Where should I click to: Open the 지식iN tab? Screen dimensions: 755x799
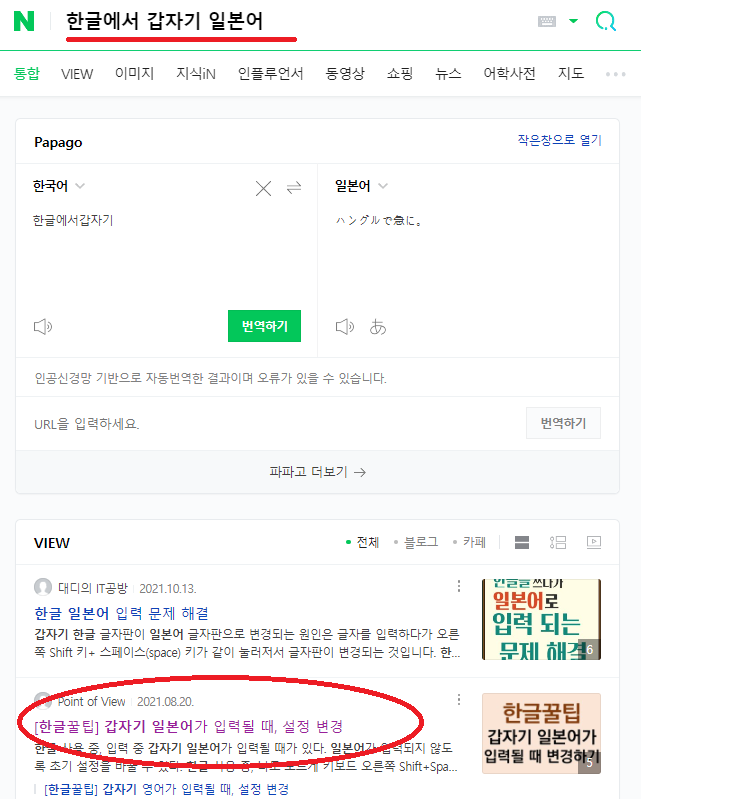coord(196,73)
